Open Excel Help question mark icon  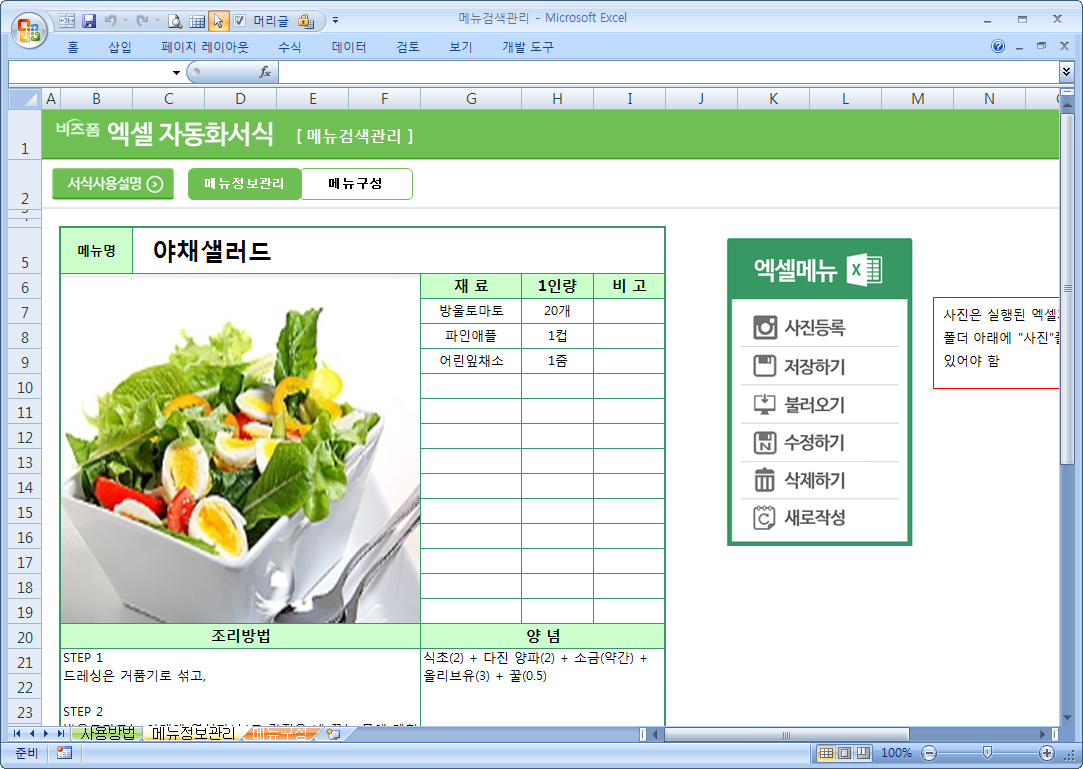pyautogui.click(x=997, y=46)
